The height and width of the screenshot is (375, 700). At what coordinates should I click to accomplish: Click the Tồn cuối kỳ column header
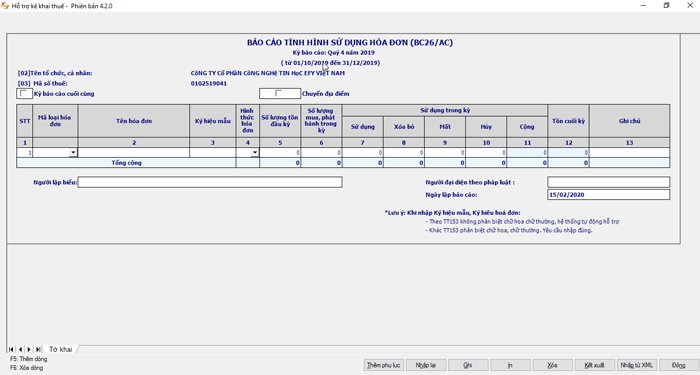tap(568, 121)
